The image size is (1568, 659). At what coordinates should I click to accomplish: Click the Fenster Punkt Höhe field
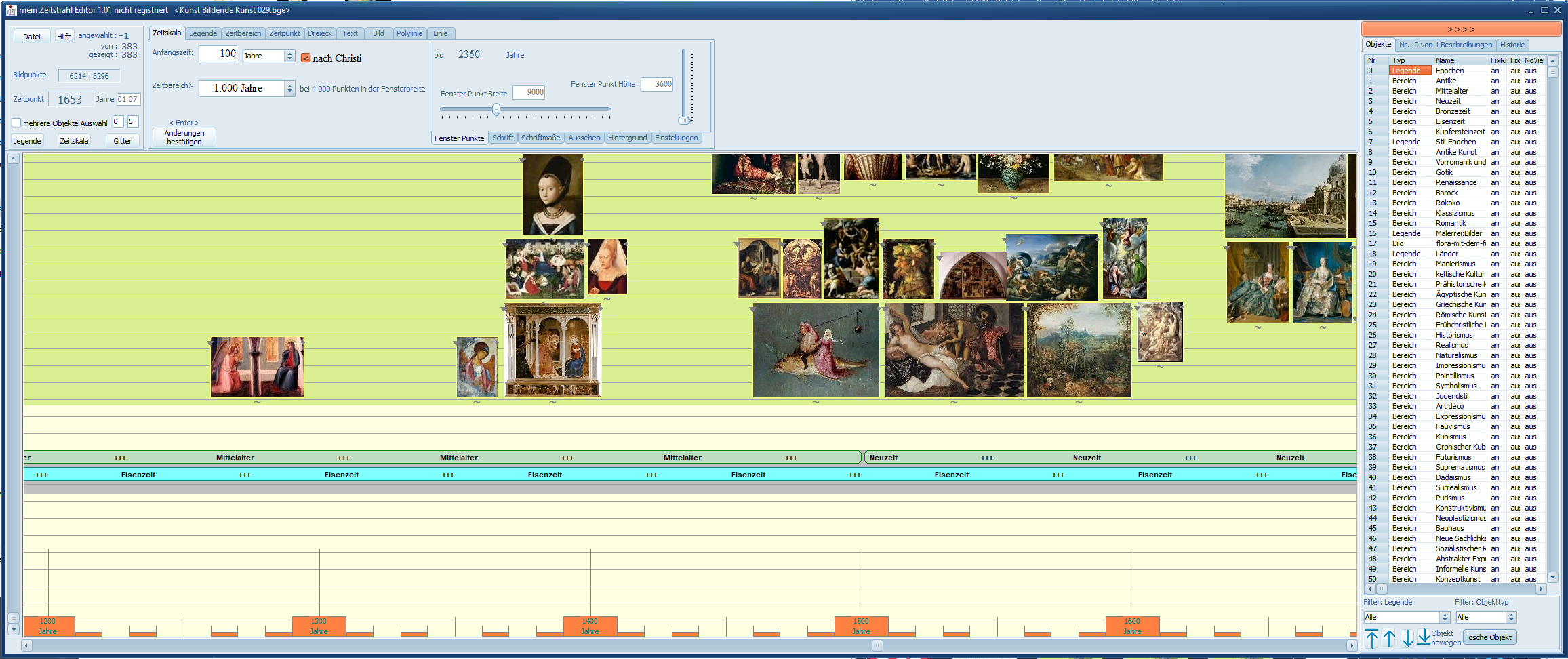pos(657,84)
